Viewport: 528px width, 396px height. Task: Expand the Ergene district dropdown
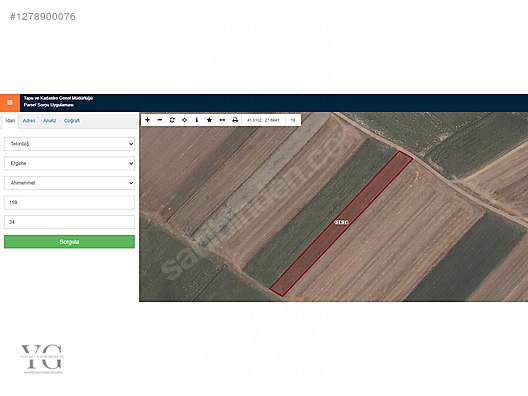click(69, 163)
